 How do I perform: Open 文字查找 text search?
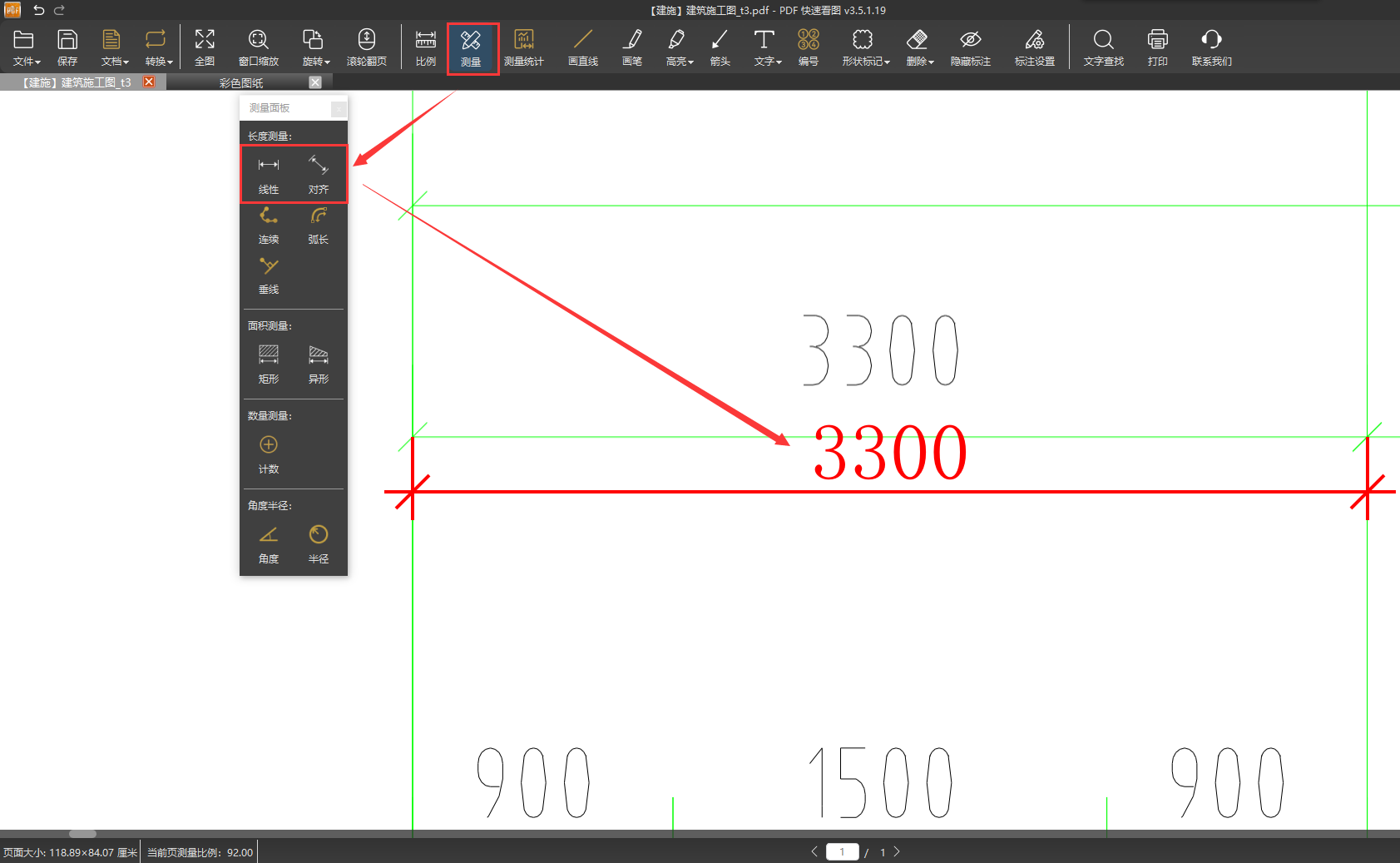(x=1104, y=48)
